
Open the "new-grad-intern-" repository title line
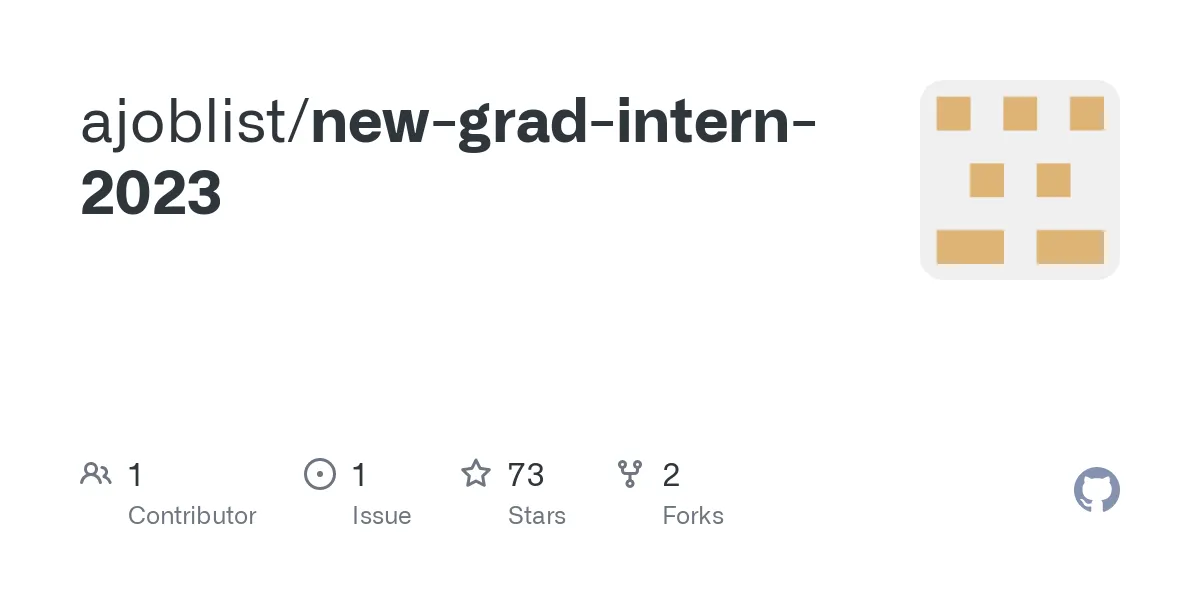[563, 123]
